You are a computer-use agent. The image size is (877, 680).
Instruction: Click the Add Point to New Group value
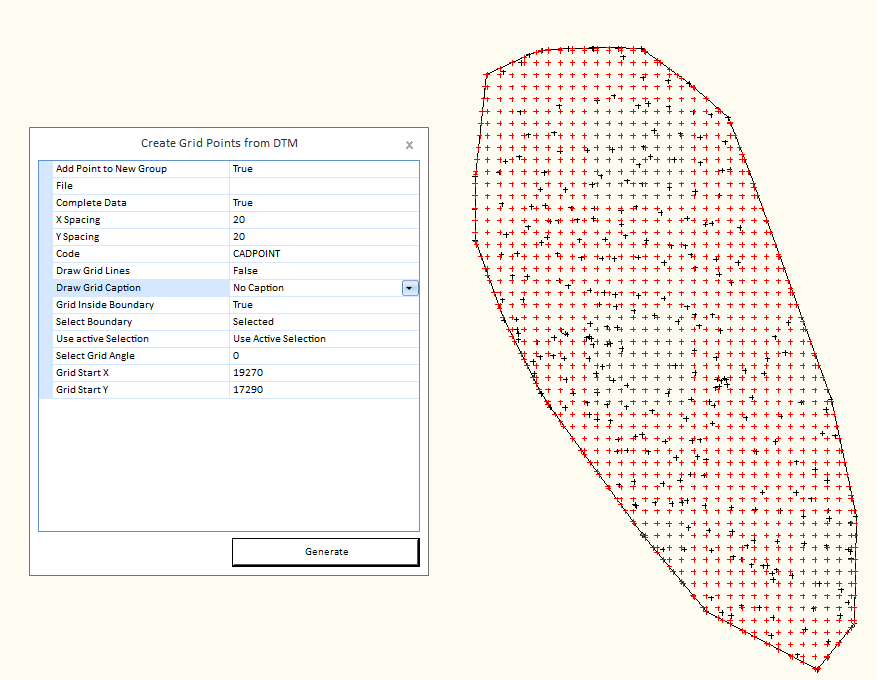click(323, 169)
